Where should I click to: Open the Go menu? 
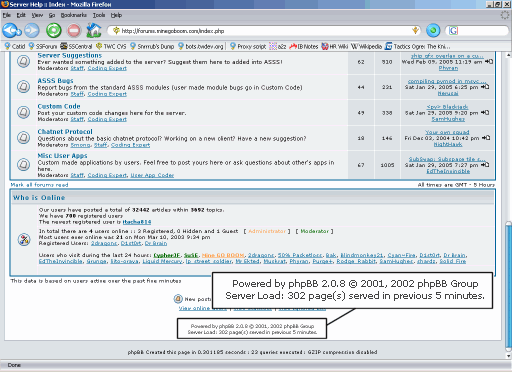(52, 15)
